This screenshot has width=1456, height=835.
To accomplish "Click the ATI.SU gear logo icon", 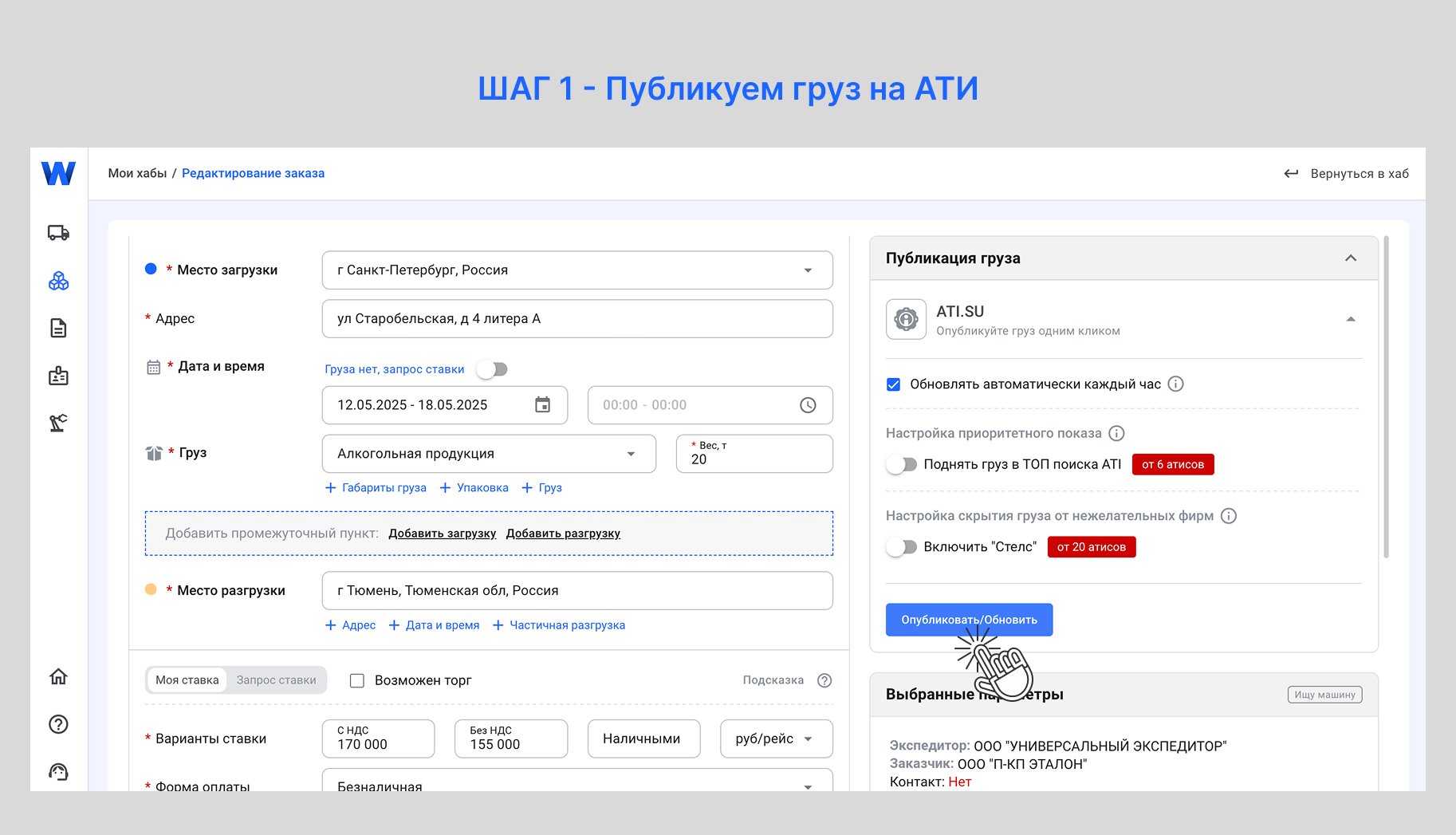I will point(906,319).
